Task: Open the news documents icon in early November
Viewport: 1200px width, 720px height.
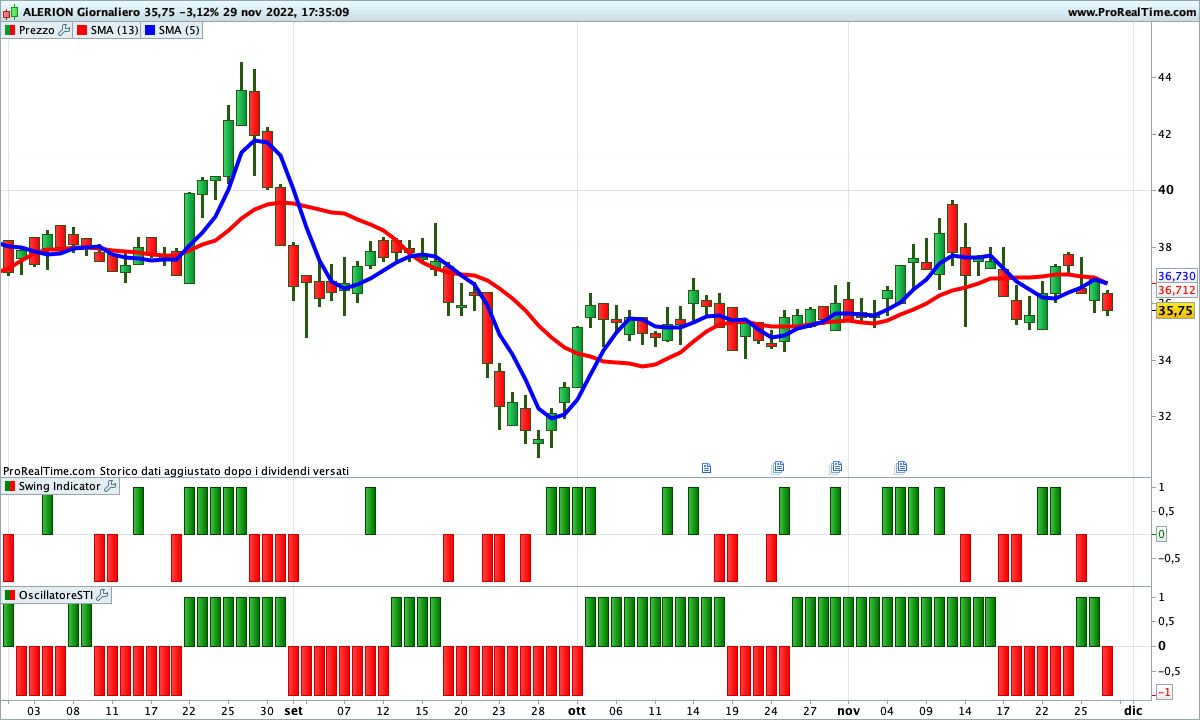Action: coord(901,467)
